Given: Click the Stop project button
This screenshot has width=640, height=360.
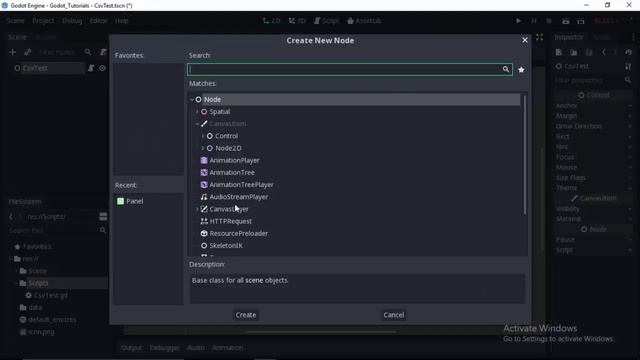Looking at the screenshot, I should [x=549, y=21].
